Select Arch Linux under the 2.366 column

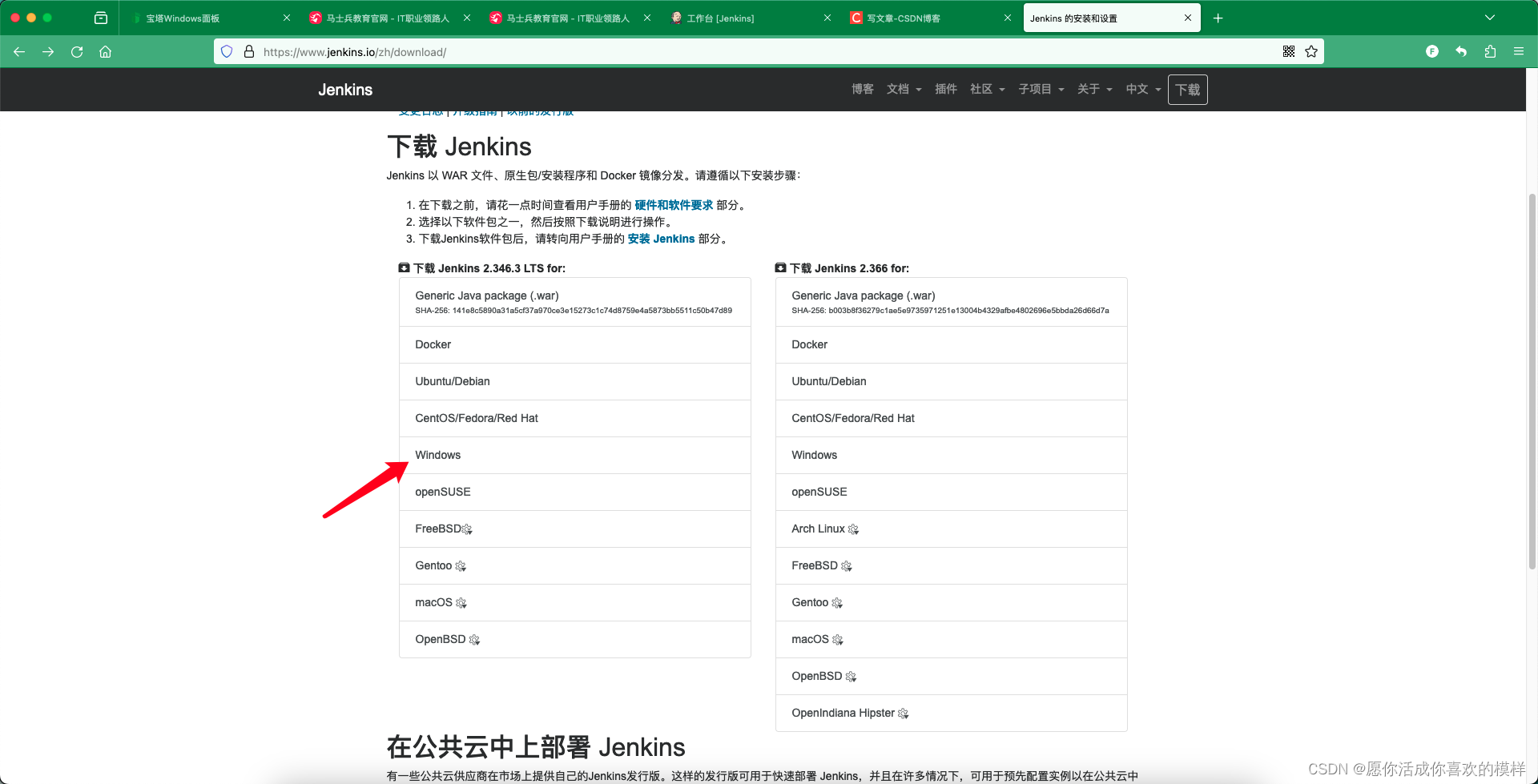(951, 529)
